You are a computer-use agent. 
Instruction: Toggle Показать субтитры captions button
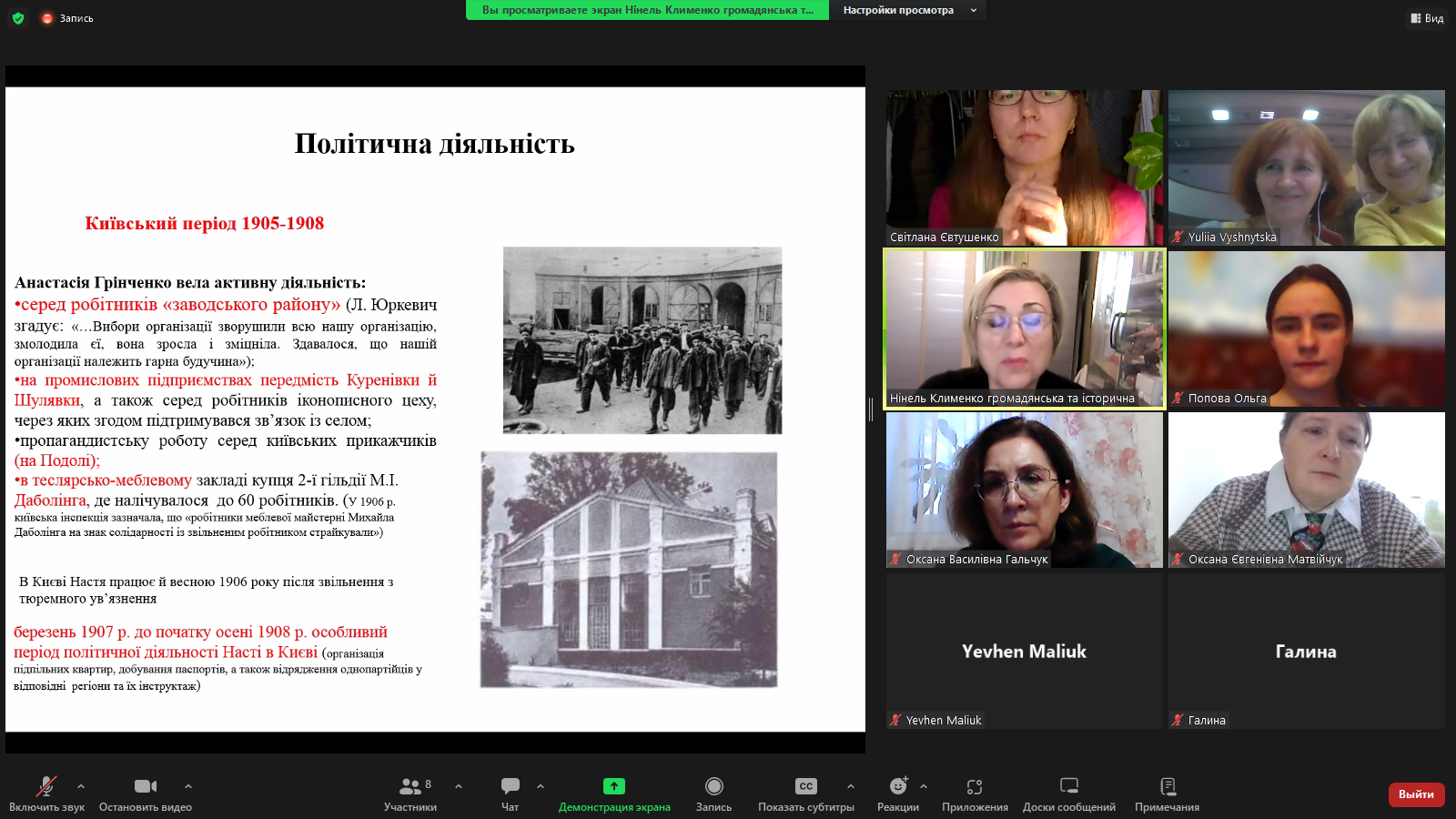coord(806,786)
